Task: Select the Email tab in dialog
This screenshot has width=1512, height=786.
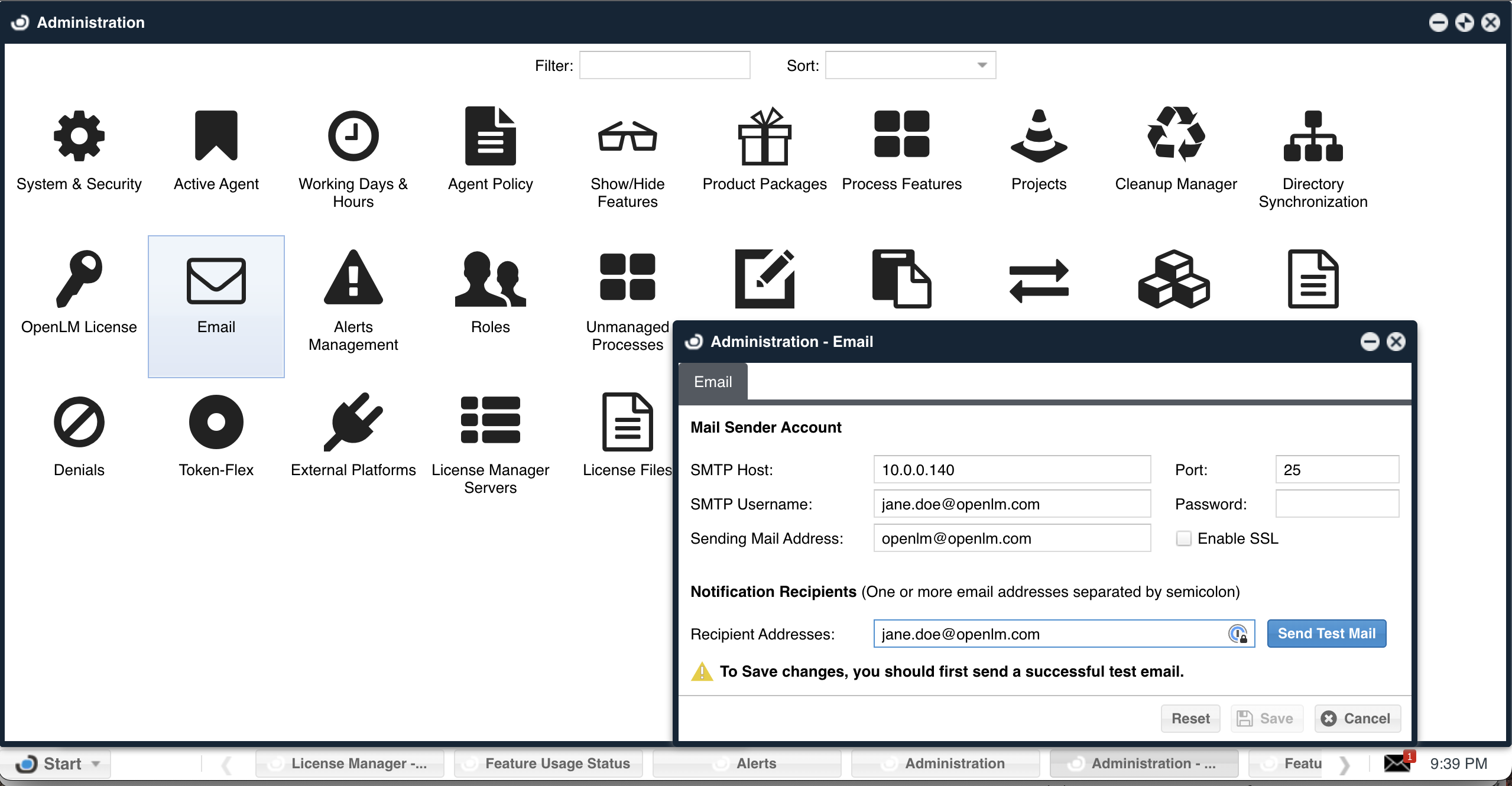Action: (x=713, y=382)
